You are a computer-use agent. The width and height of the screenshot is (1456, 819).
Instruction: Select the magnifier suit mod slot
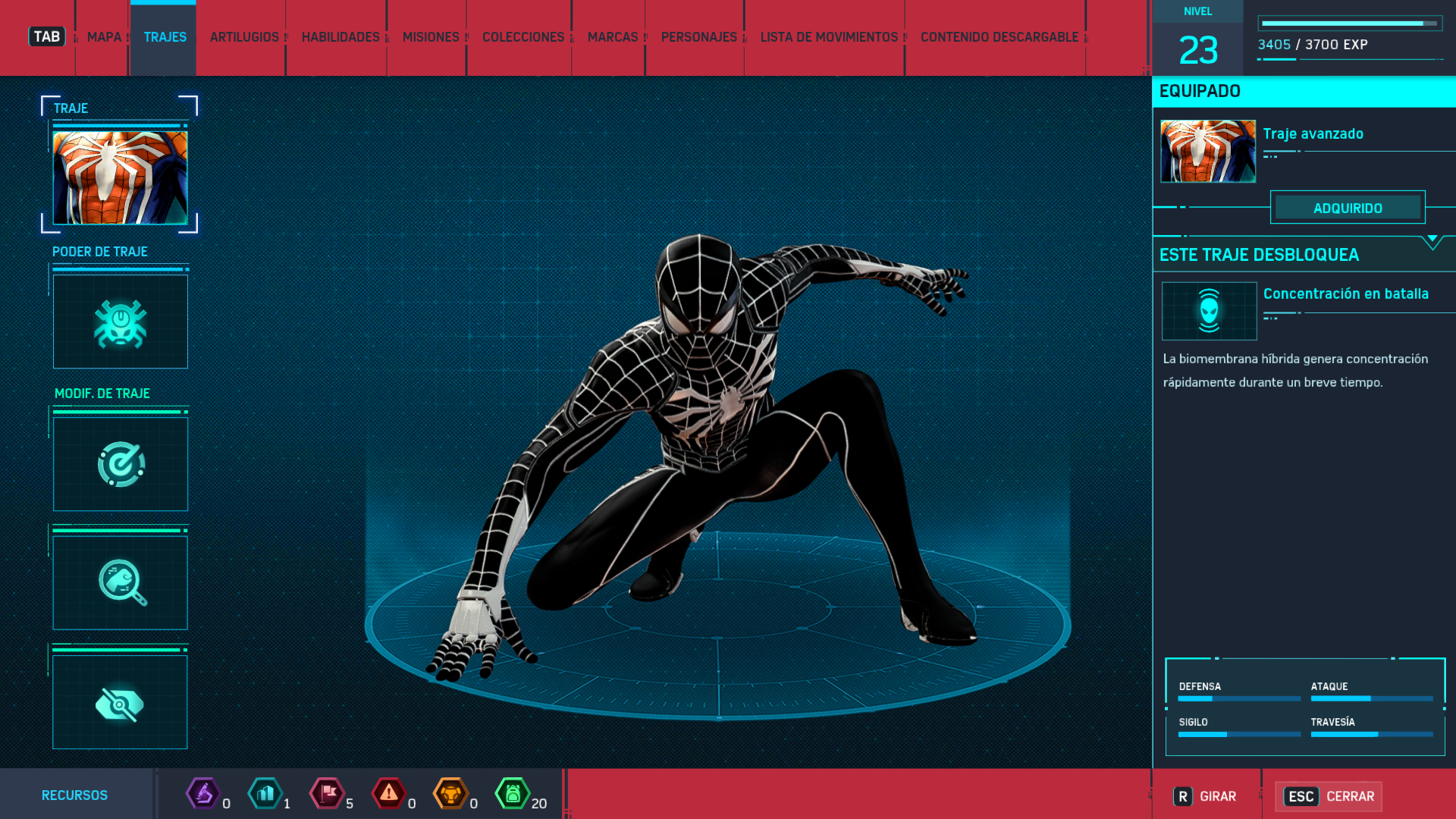click(121, 582)
